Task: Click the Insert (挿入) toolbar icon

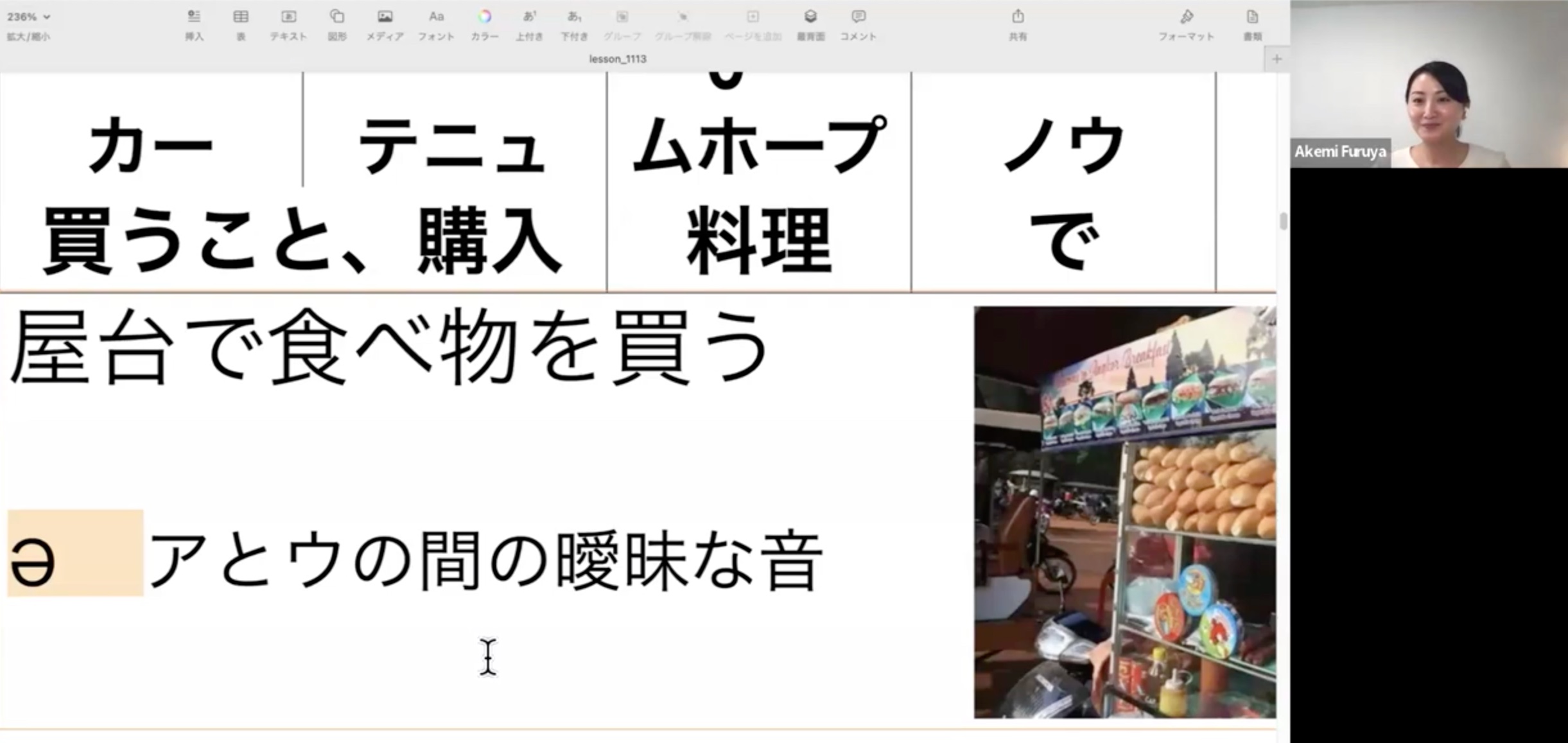Action: pos(194,17)
